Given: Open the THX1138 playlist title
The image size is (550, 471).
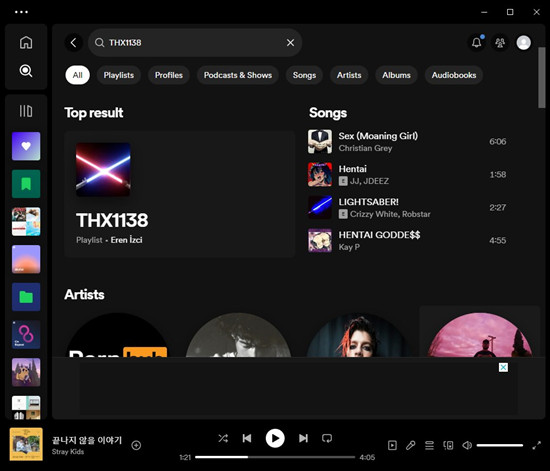Looking at the screenshot, I should pyautogui.click(x=112, y=220).
